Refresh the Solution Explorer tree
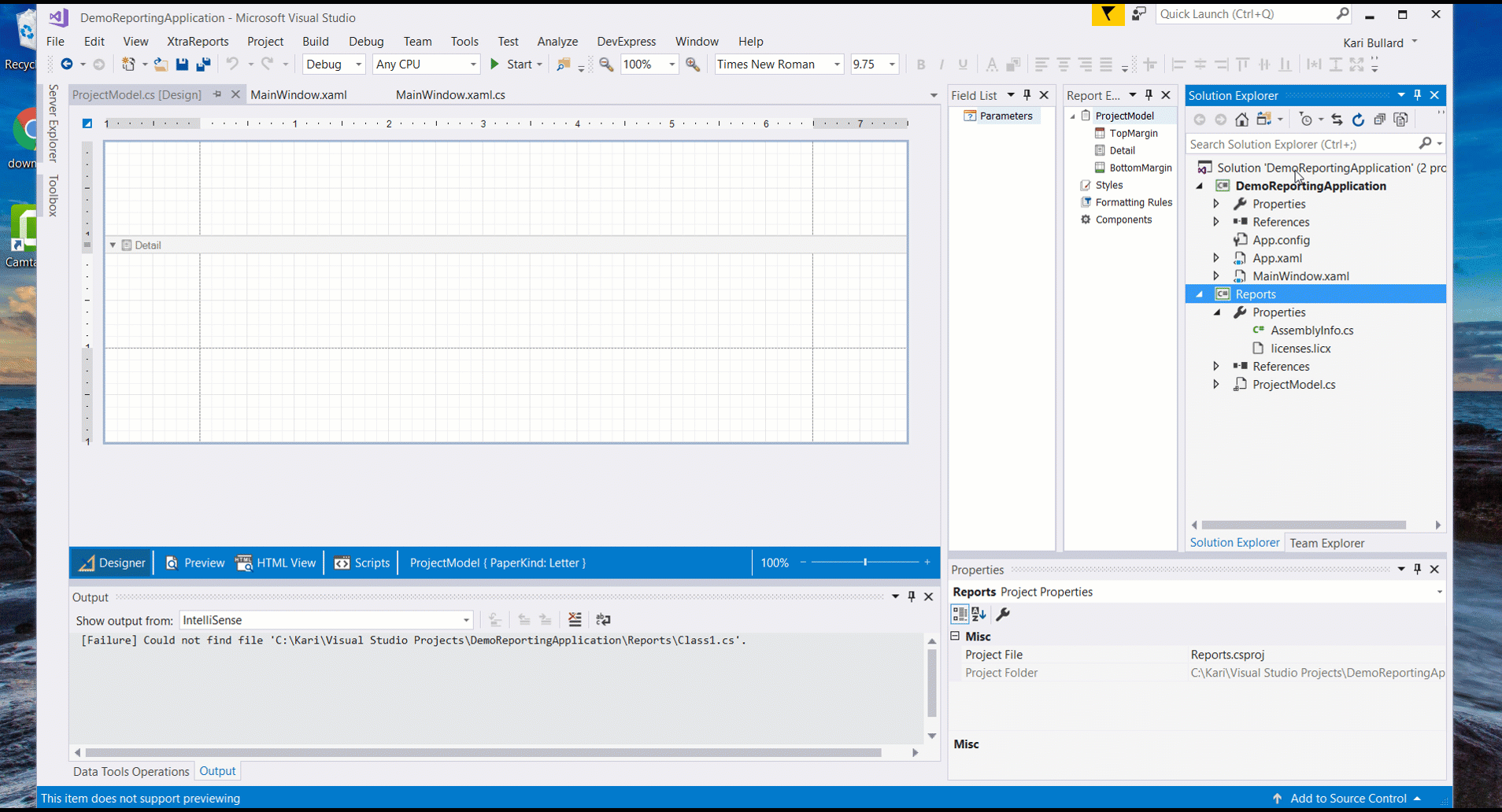The width and height of the screenshot is (1502, 812). point(1358,120)
